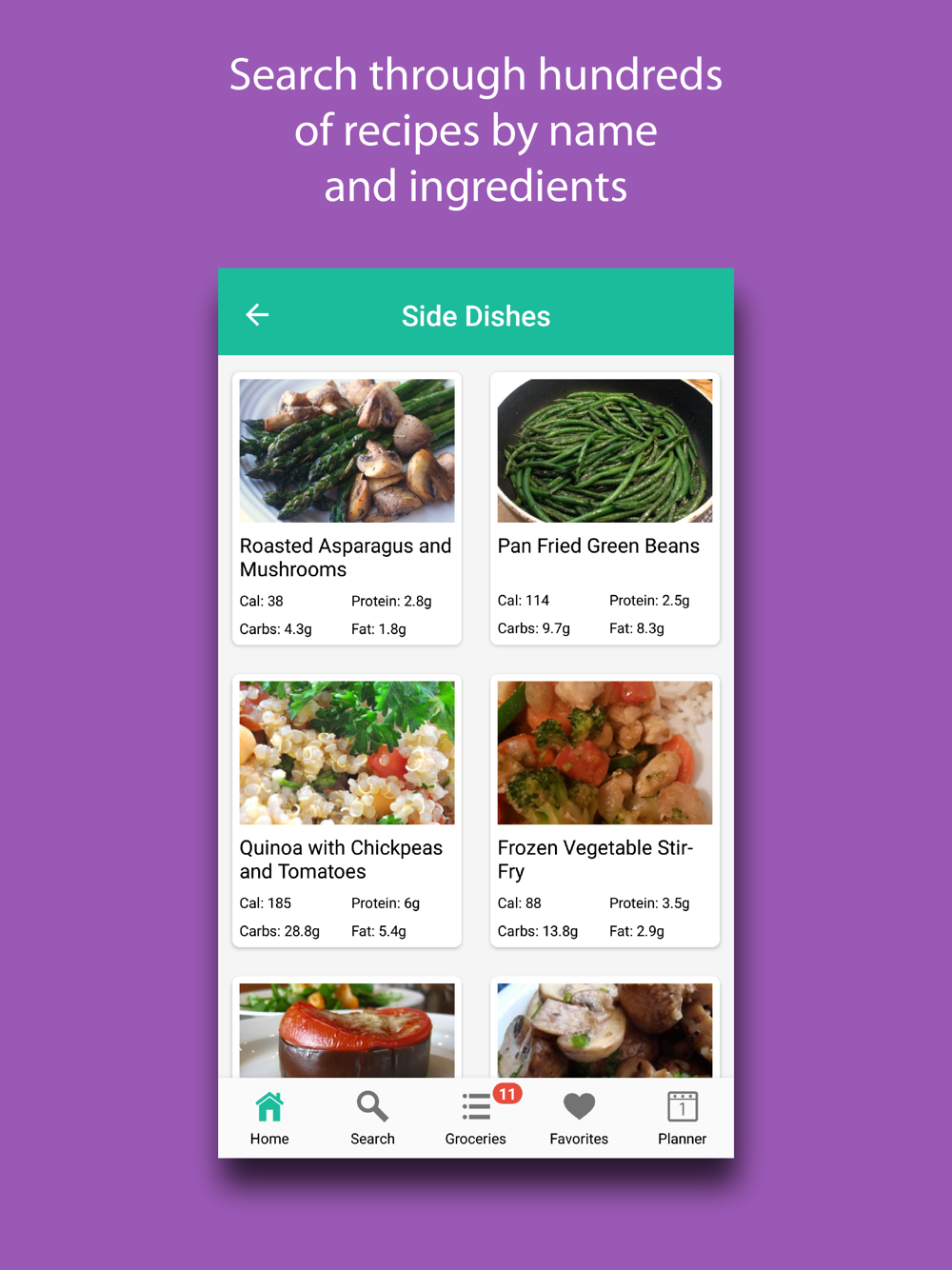Click the Roasted Asparagus and Mushrooms title
The height and width of the screenshot is (1270, 952).
coord(346,558)
